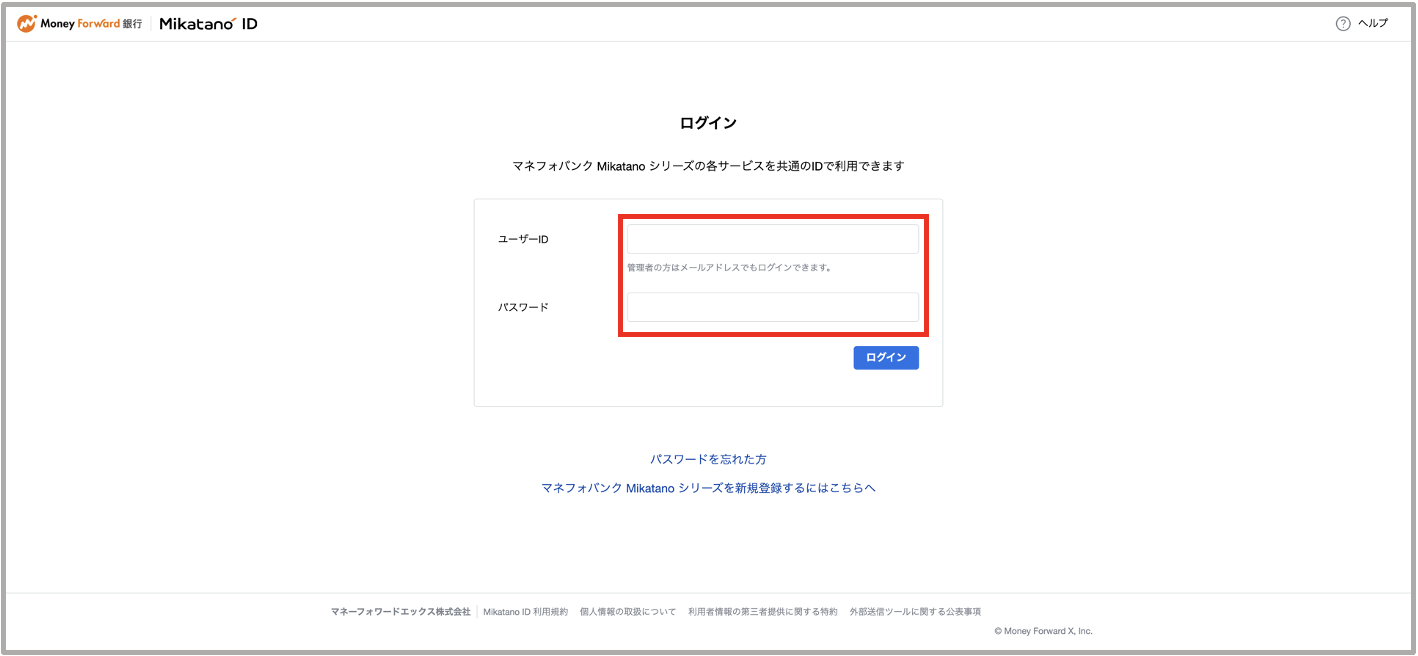
Task: Click the マネーフォワードエックス株式会社 footer text
Action: tap(400, 612)
